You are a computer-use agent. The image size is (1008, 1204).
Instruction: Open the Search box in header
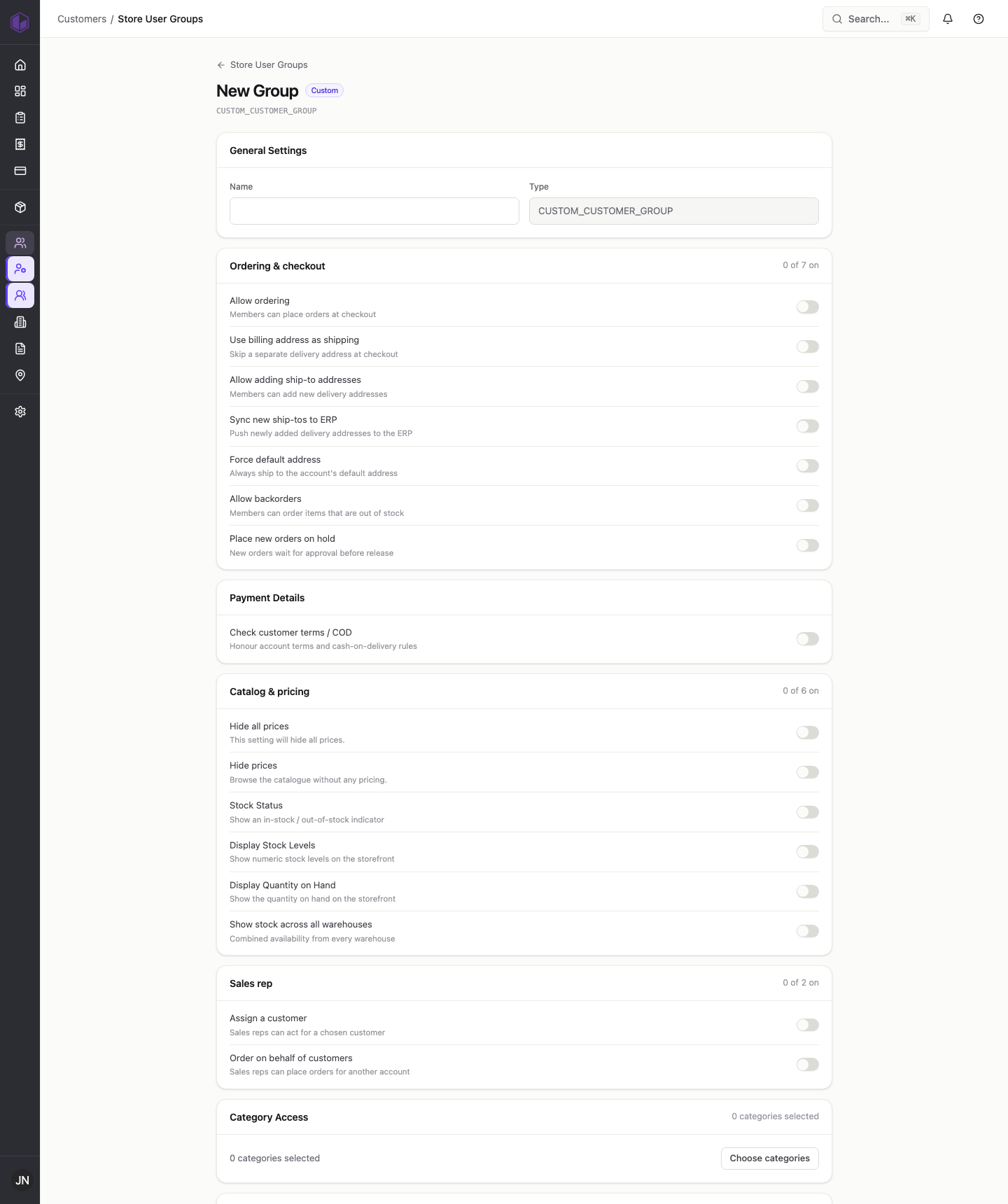click(x=876, y=19)
